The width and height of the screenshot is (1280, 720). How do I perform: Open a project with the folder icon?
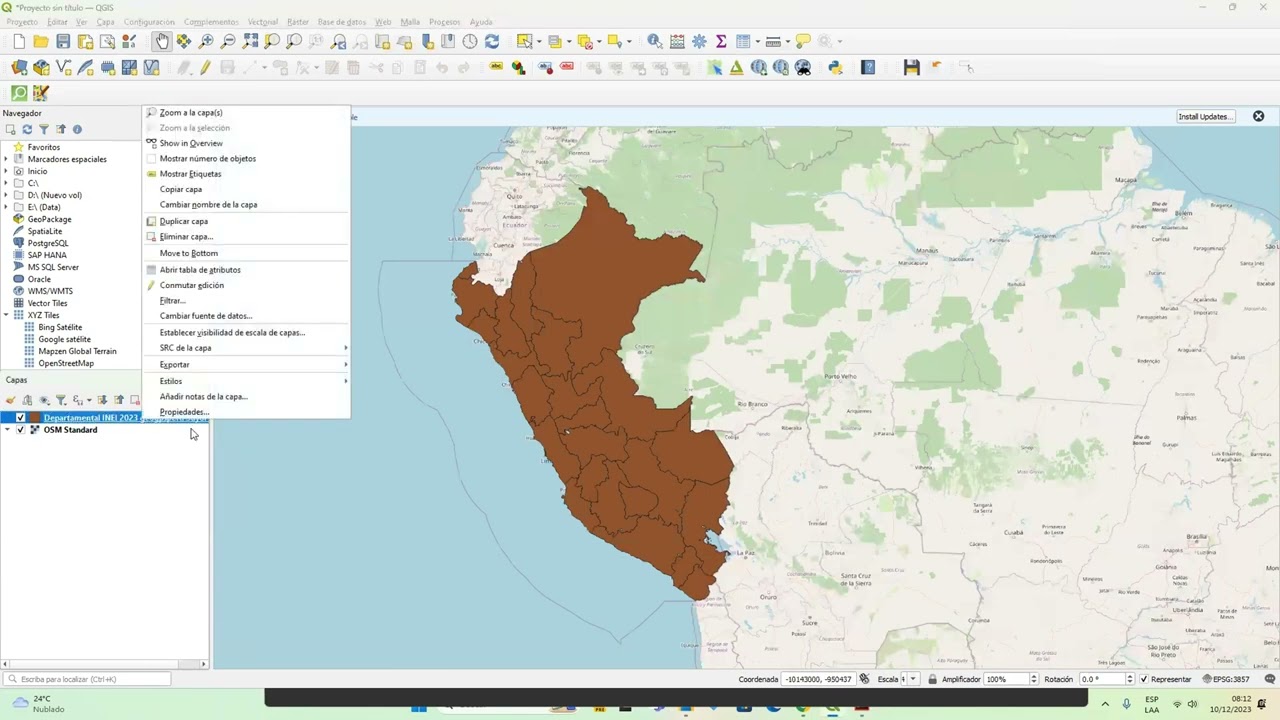point(41,41)
